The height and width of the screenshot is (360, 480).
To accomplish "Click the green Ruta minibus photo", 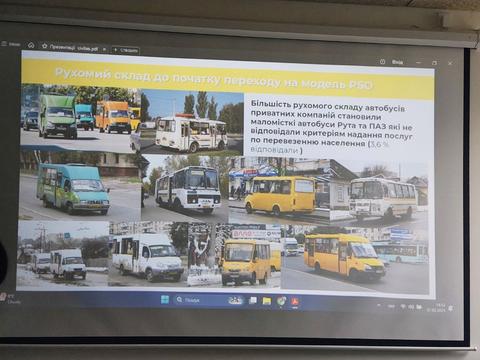I will click(81, 117).
